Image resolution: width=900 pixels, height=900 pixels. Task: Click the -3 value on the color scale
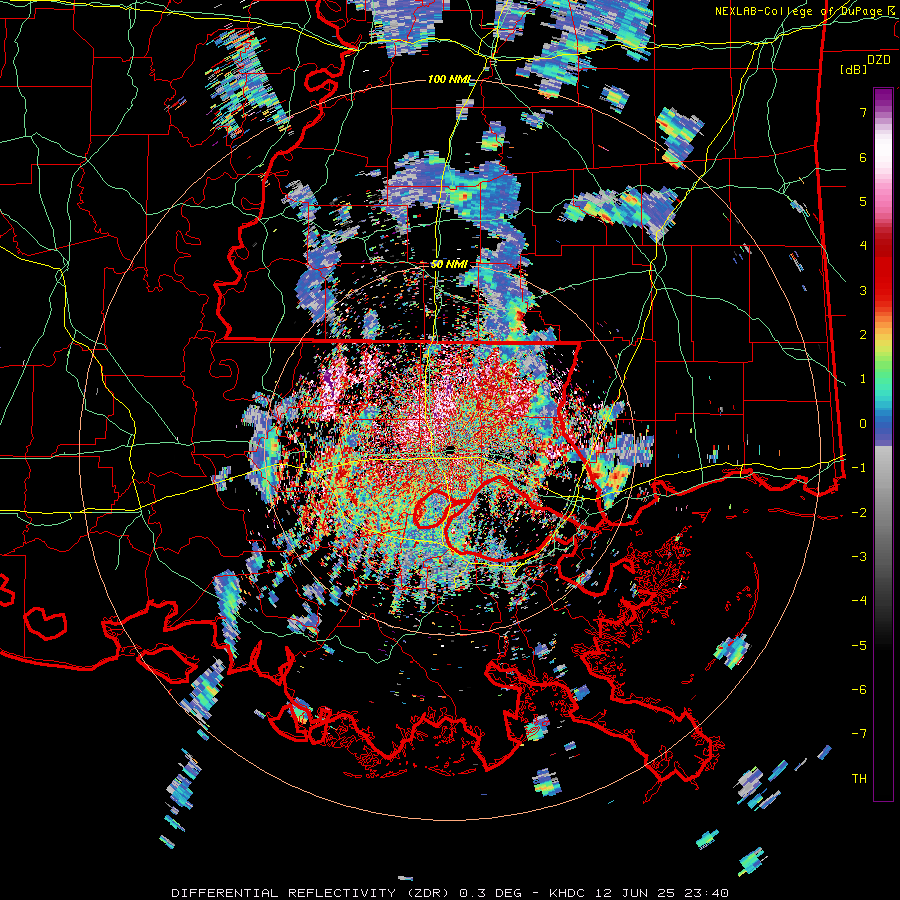pyautogui.click(x=859, y=557)
